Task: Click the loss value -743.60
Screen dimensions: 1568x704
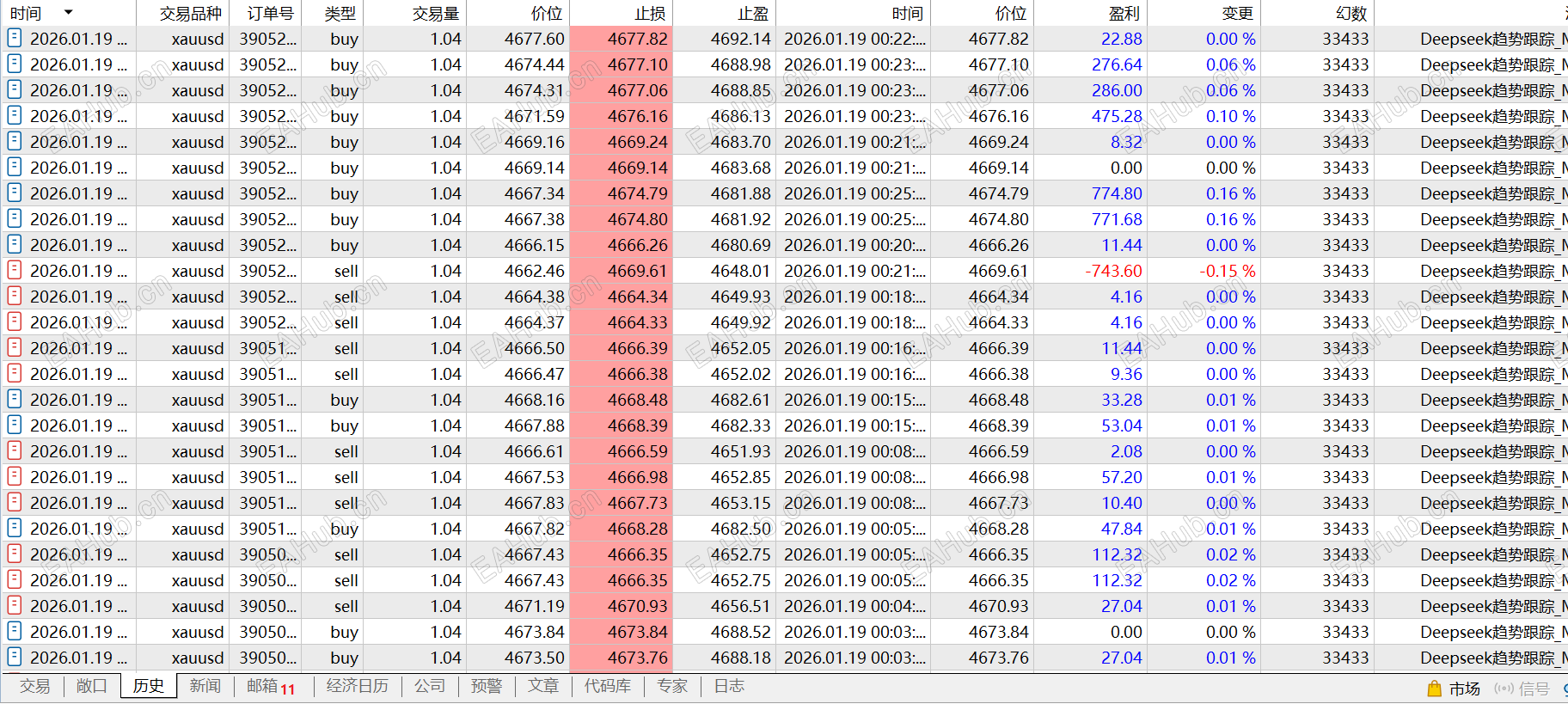Action: pos(1113,271)
